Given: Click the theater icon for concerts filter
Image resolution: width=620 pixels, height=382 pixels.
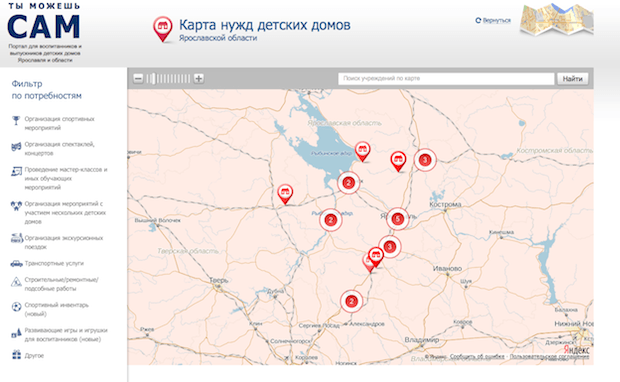Looking at the screenshot, I should click(x=16, y=147).
